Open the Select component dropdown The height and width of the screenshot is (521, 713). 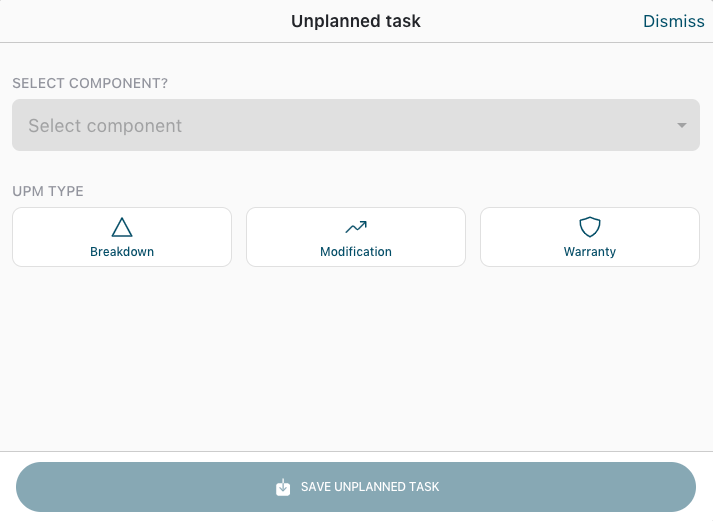356,125
